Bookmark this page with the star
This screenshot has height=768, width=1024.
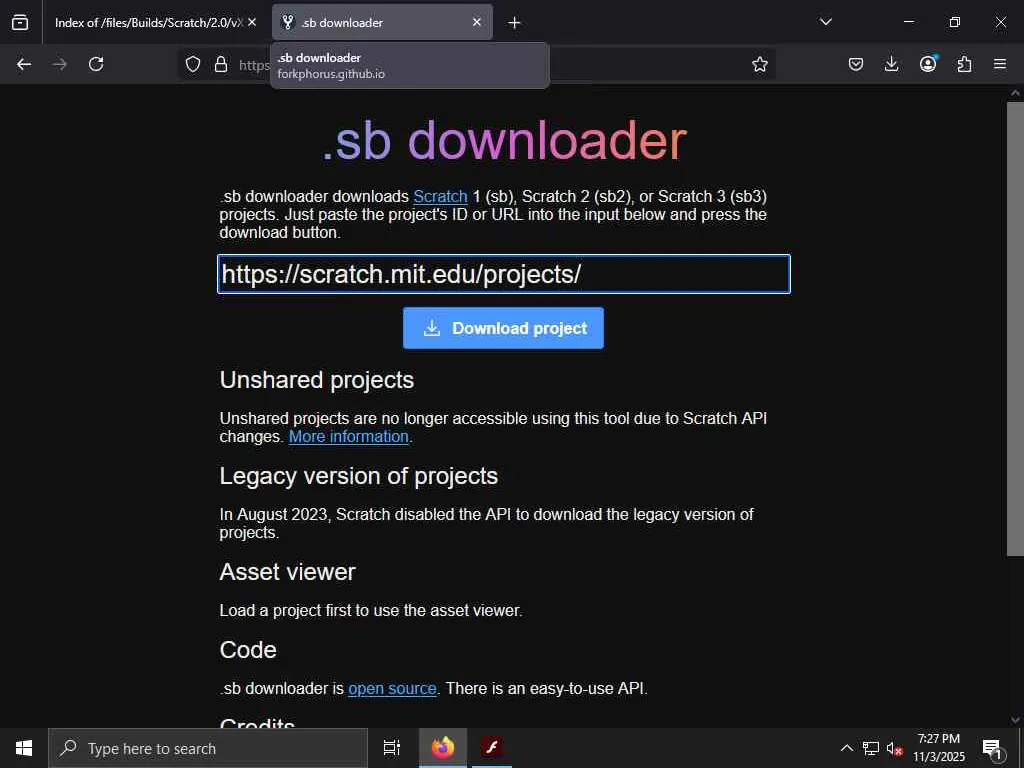pos(760,64)
